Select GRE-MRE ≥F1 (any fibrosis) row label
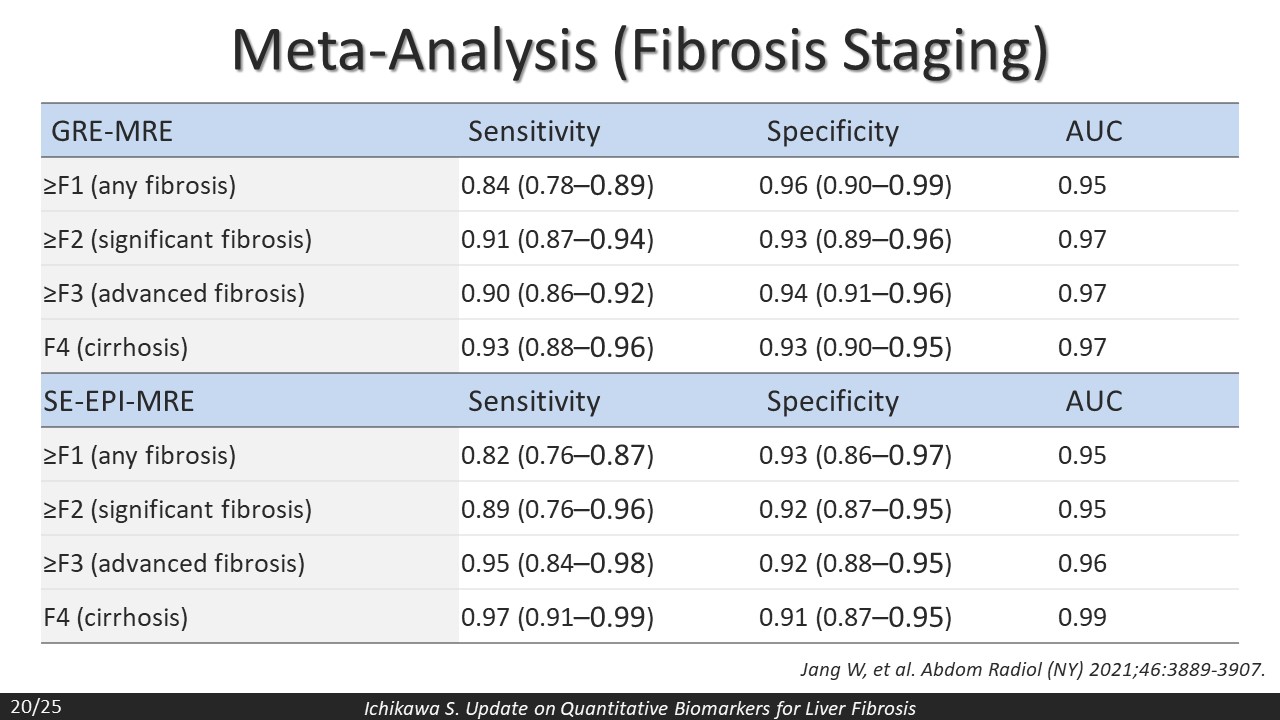Screen dimensions: 1280x720 pos(140,185)
